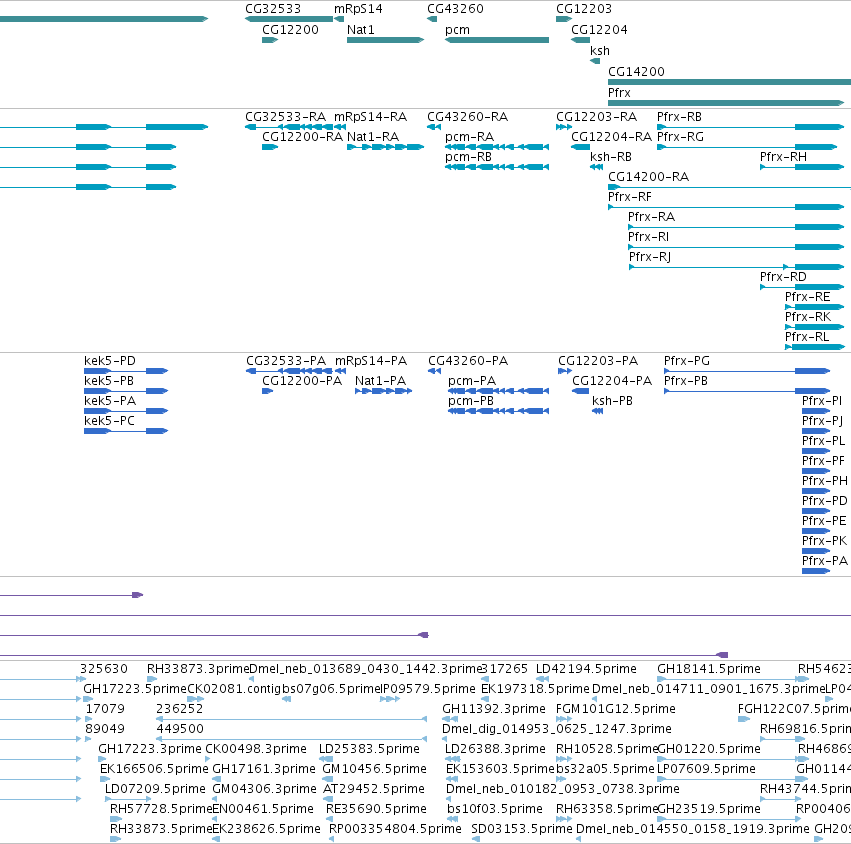Select the CG12200 gene label
Image resolution: width=851 pixels, height=844 pixels.
point(290,30)
